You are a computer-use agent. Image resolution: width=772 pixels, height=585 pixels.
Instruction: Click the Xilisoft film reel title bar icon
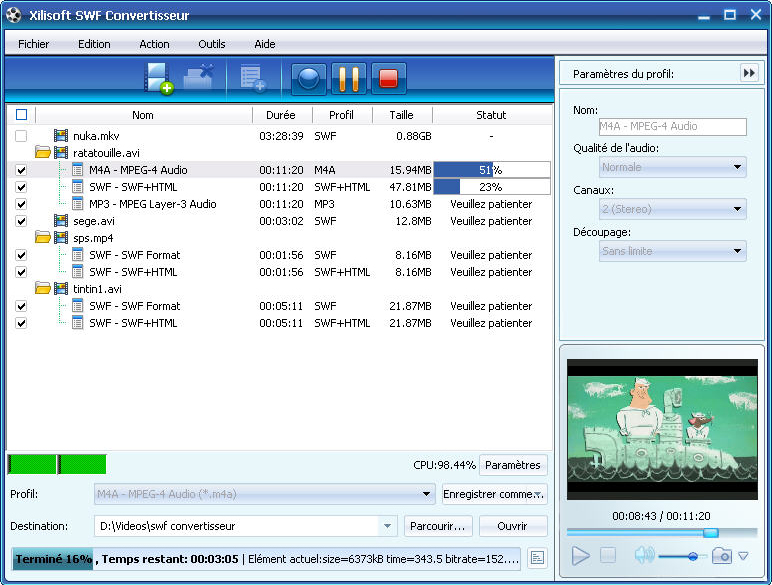point(14,15)
